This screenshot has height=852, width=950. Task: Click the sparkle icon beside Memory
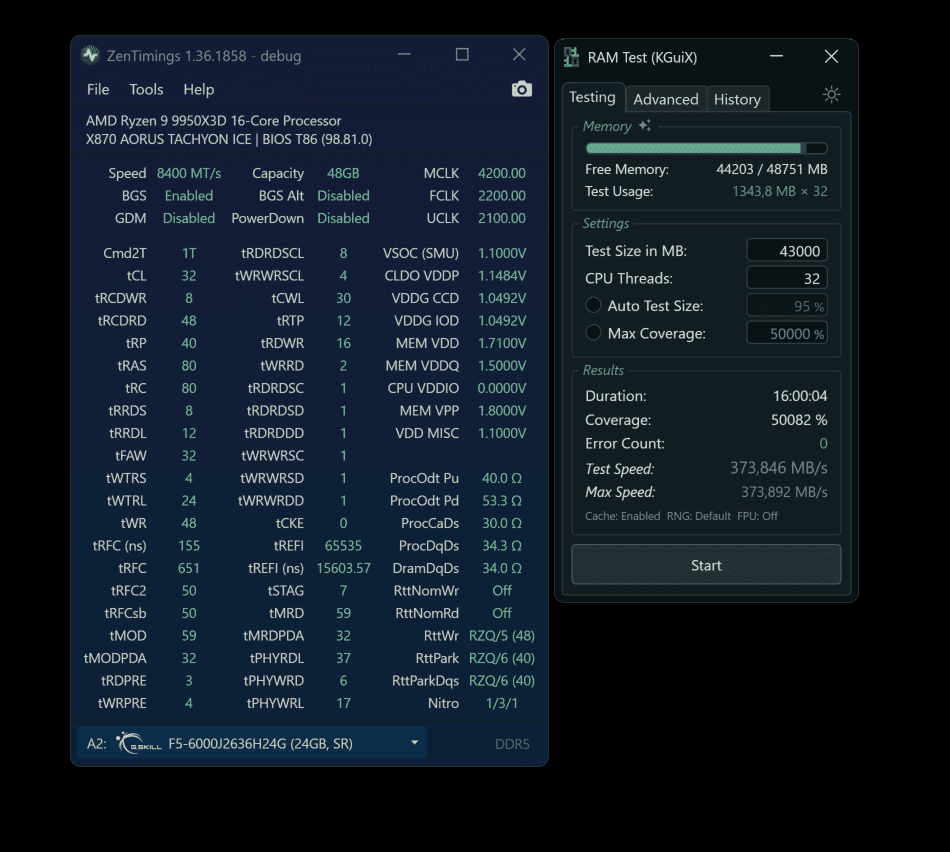[x=645, y=125]
